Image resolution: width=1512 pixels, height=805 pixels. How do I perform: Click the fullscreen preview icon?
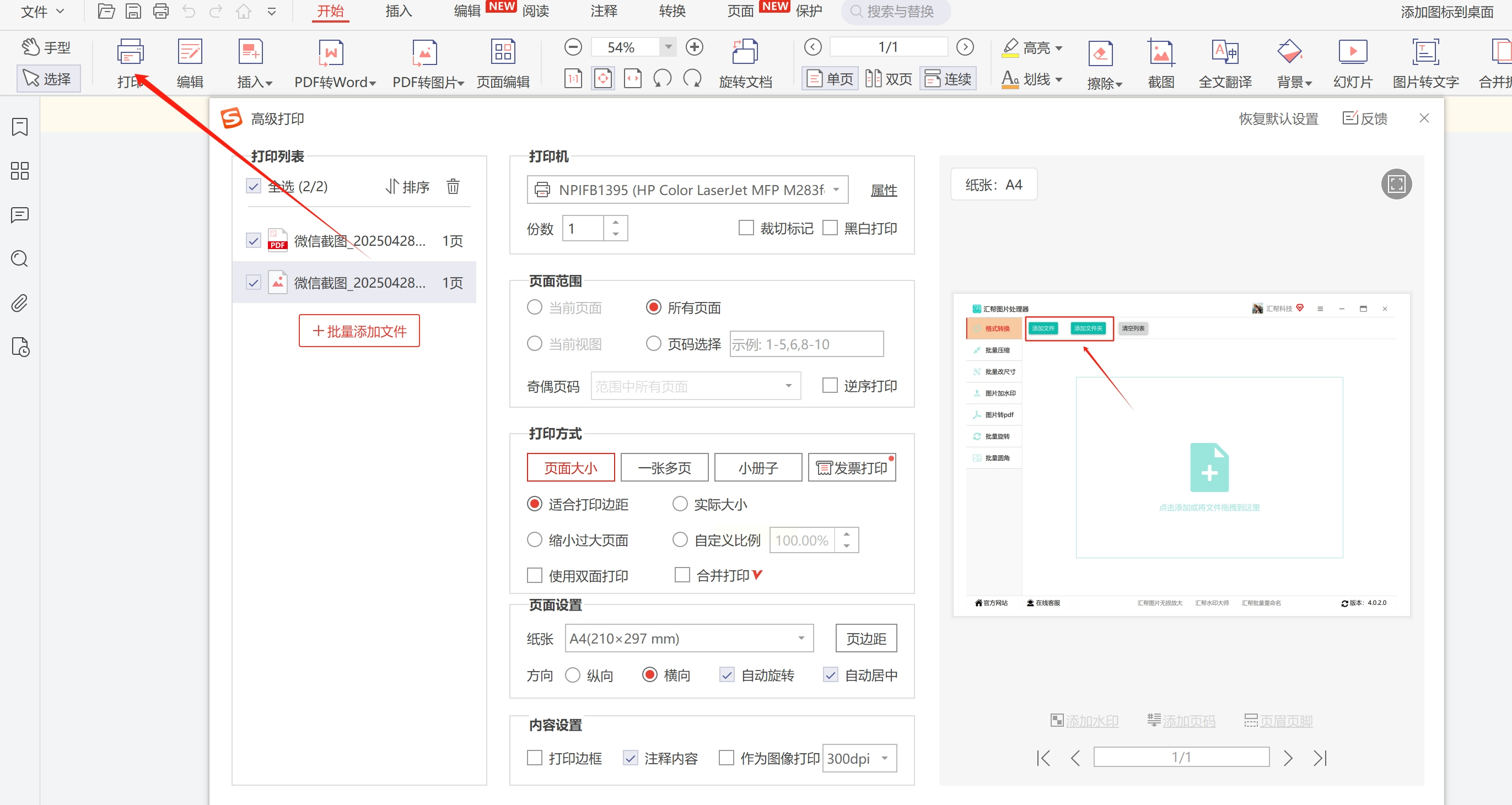pyautogui.click(x=1396, y=184)
